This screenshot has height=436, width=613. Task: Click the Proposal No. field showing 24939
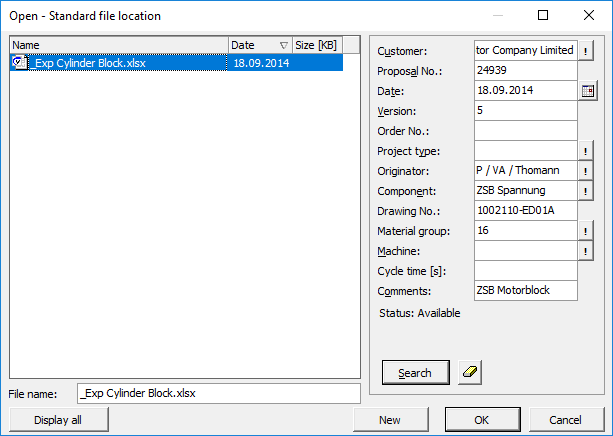(525, 71)
